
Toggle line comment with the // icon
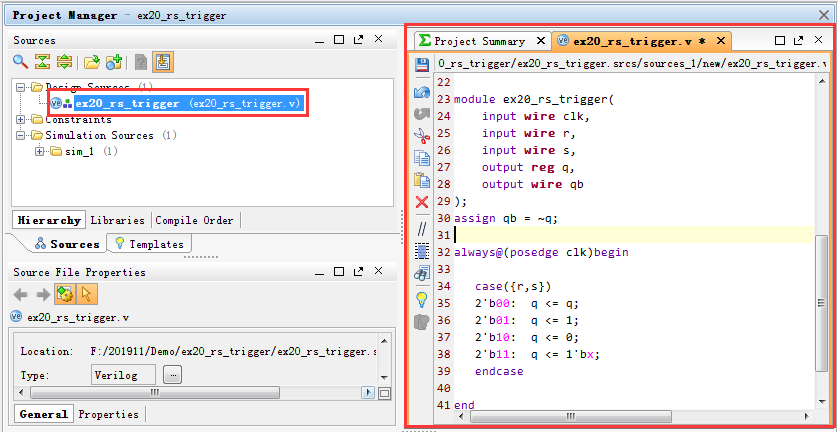point(422,227)
